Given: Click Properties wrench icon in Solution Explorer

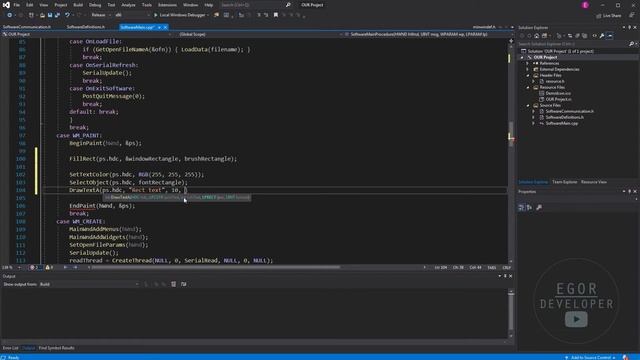Looking at the screenshot, I should (x=602, y=36).
